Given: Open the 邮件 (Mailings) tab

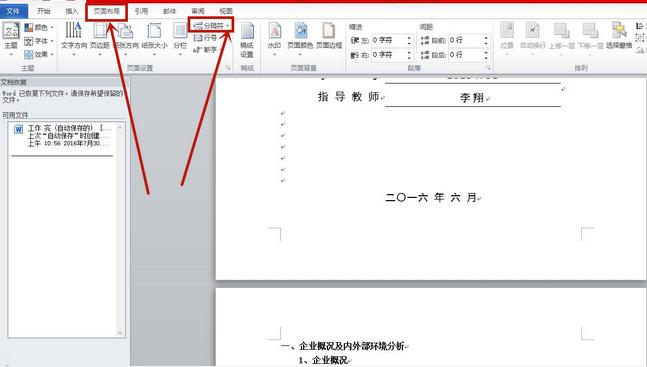Looking at the screenshot, I should pyautogui.click(x=170, y=11).
